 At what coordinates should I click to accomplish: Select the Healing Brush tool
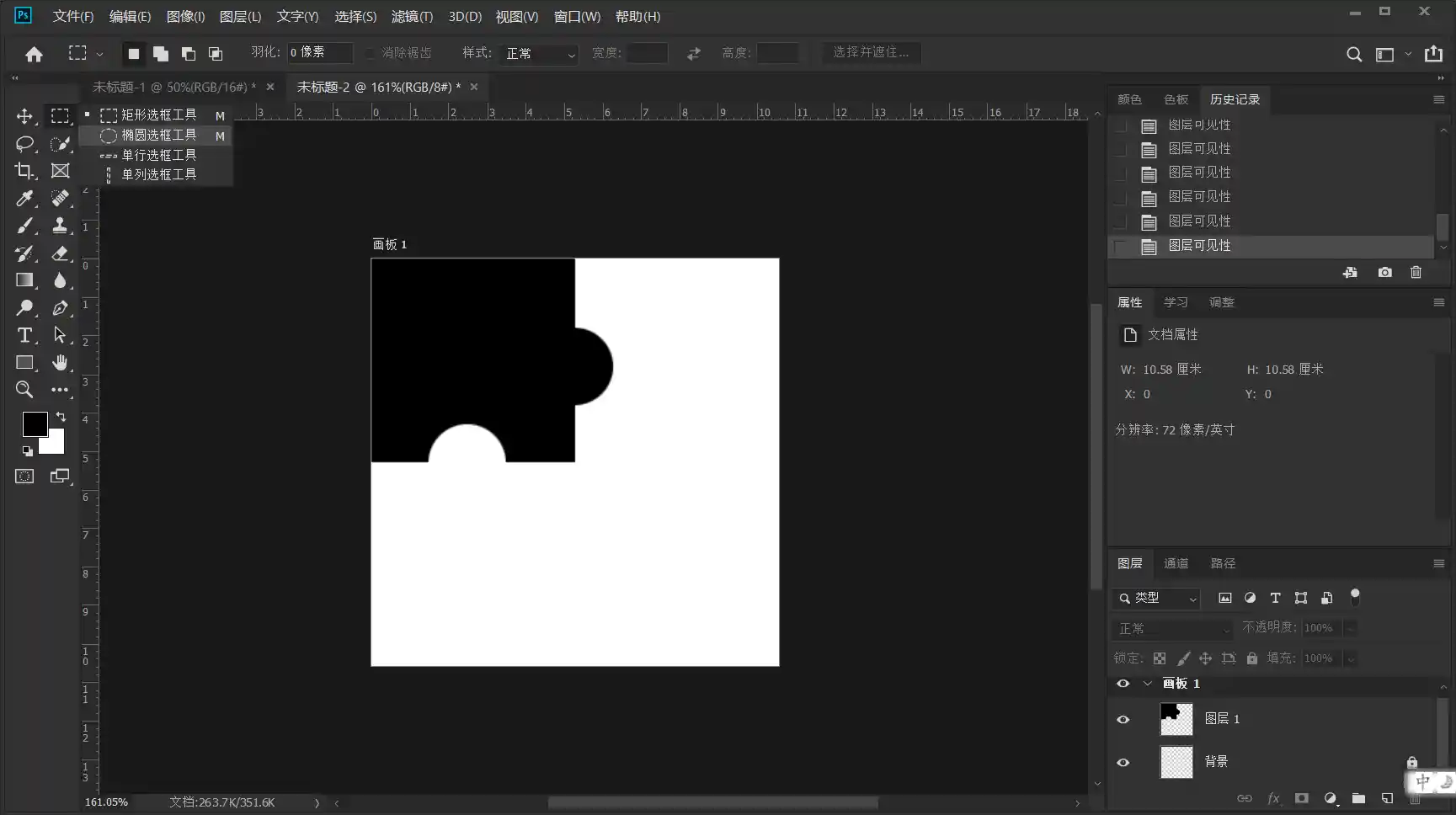[60, 199]
